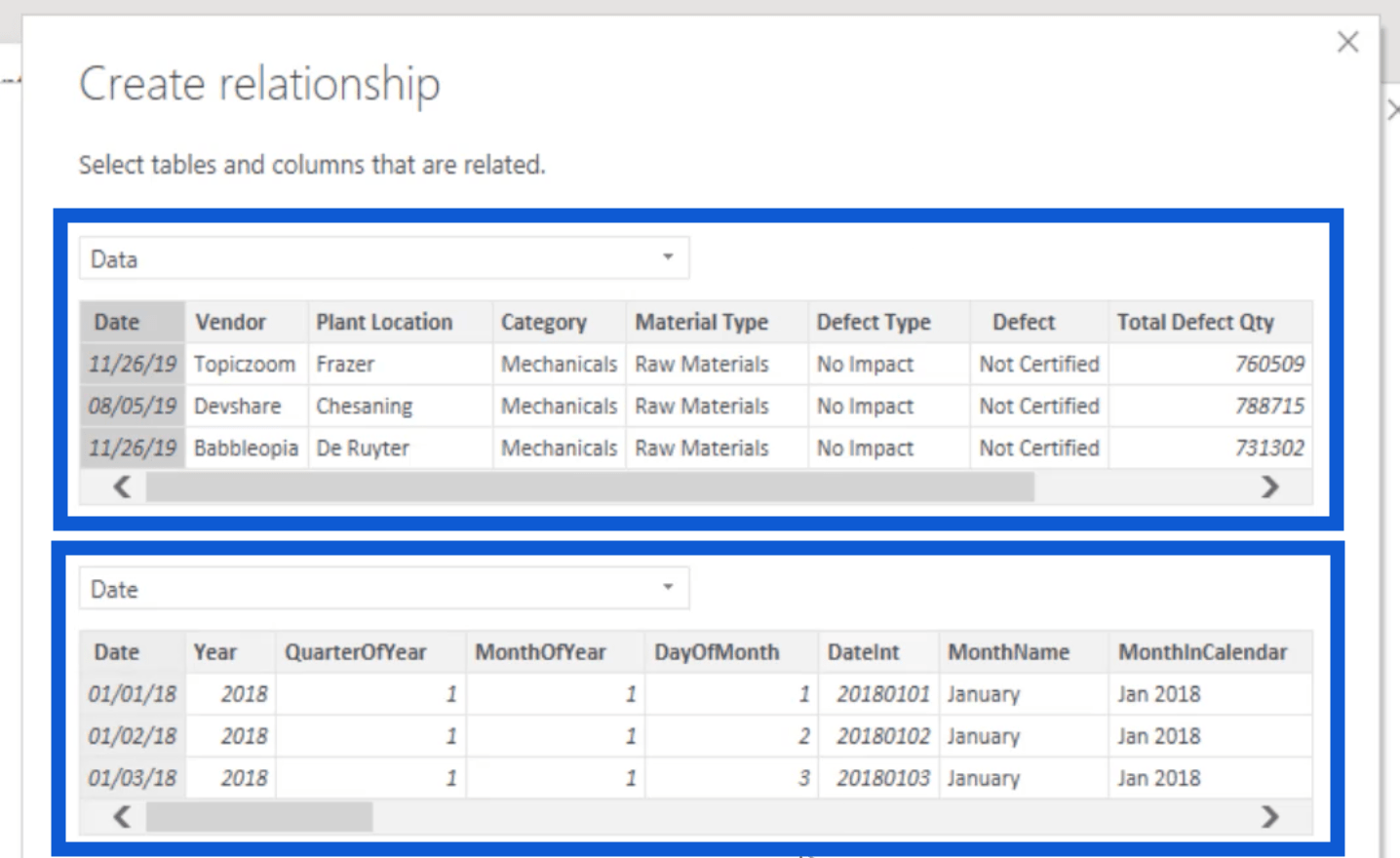Click the Babbleopia vendor cell
Image resolution: width=1400 pixels, height=858 pixels.
pyautogui.click(x=246, y=448)
